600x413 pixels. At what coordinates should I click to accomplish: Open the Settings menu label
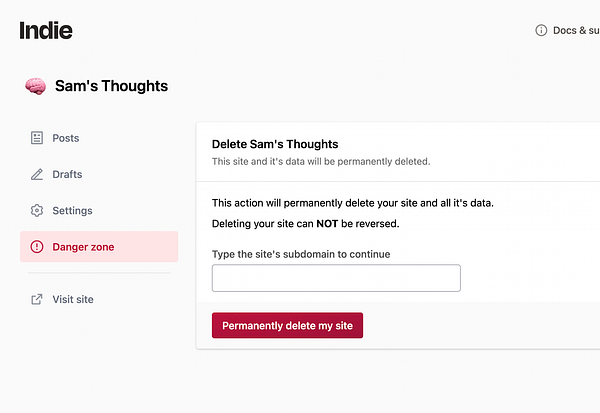(x=72, y=211)
